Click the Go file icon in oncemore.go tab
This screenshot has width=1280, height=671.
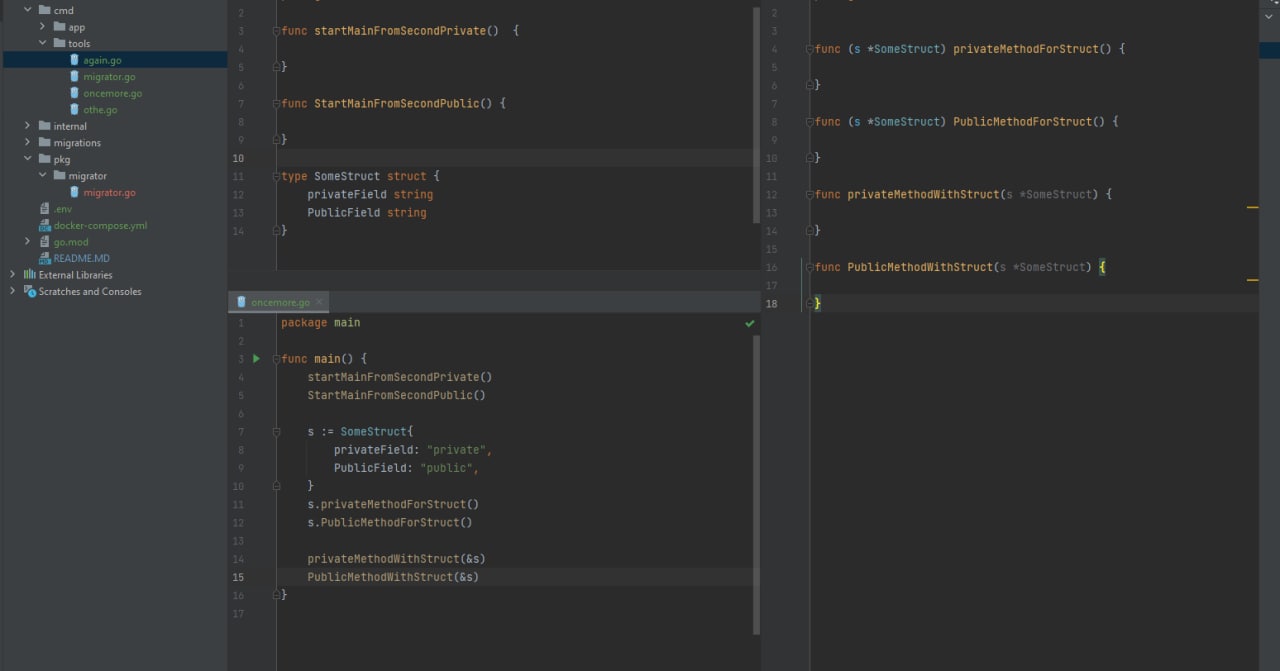tap(241, 301)
